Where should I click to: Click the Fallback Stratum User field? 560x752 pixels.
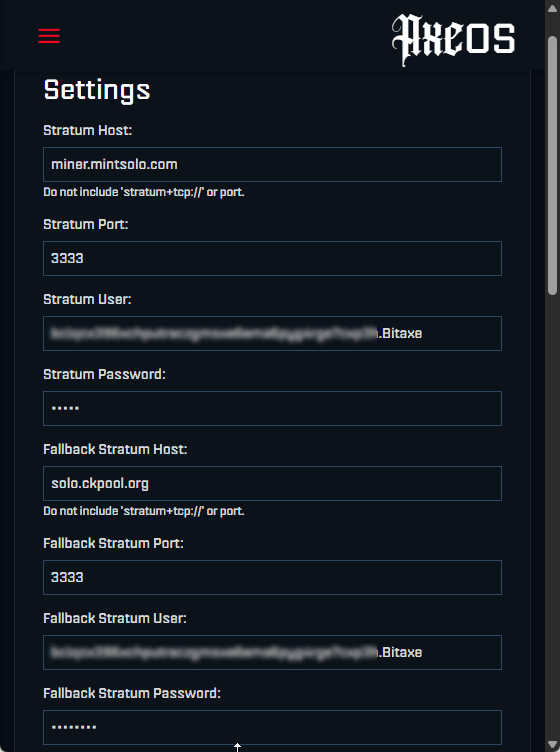(x=272, y=652)
